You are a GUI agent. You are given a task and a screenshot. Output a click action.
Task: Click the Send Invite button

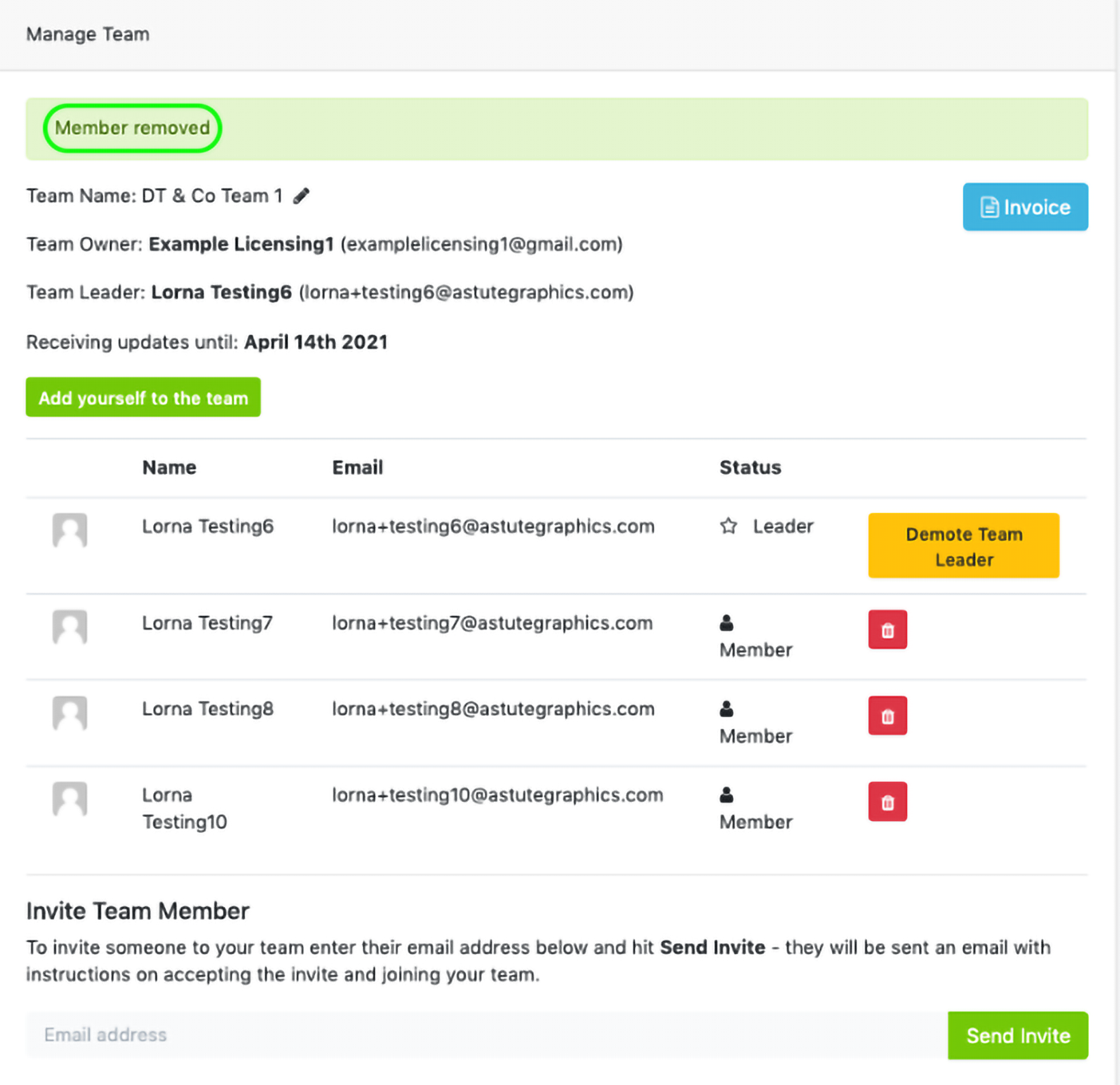coord(1017,1035)
